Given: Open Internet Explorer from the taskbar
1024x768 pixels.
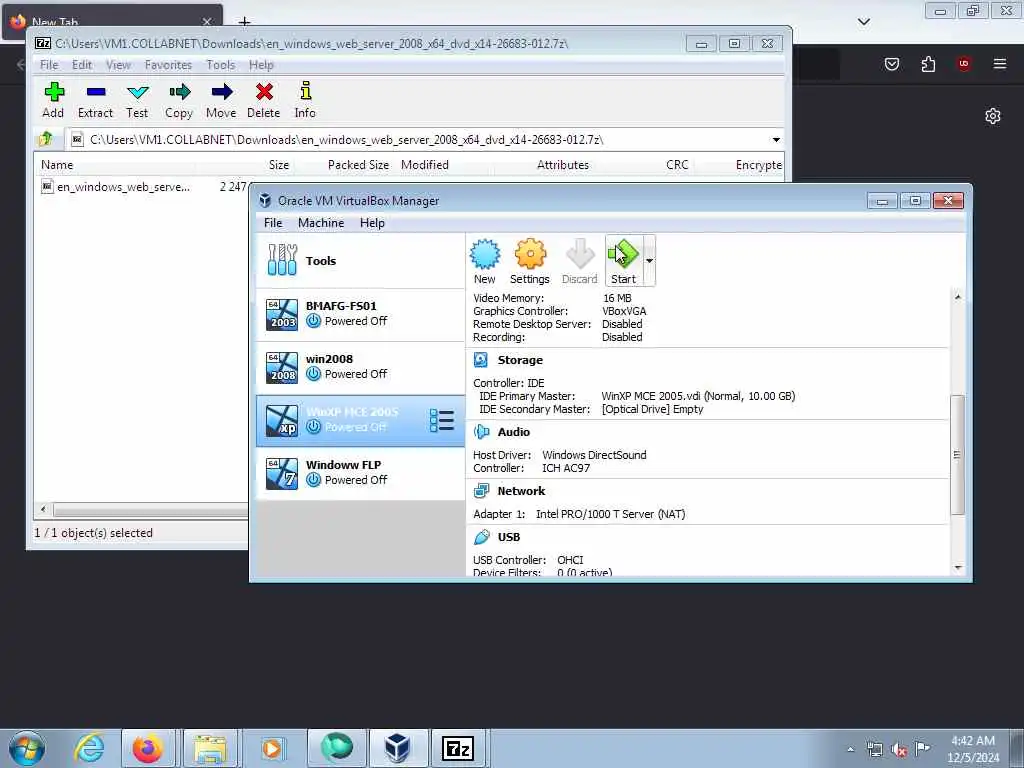Looking at the screenshot, I should point(89,748).
